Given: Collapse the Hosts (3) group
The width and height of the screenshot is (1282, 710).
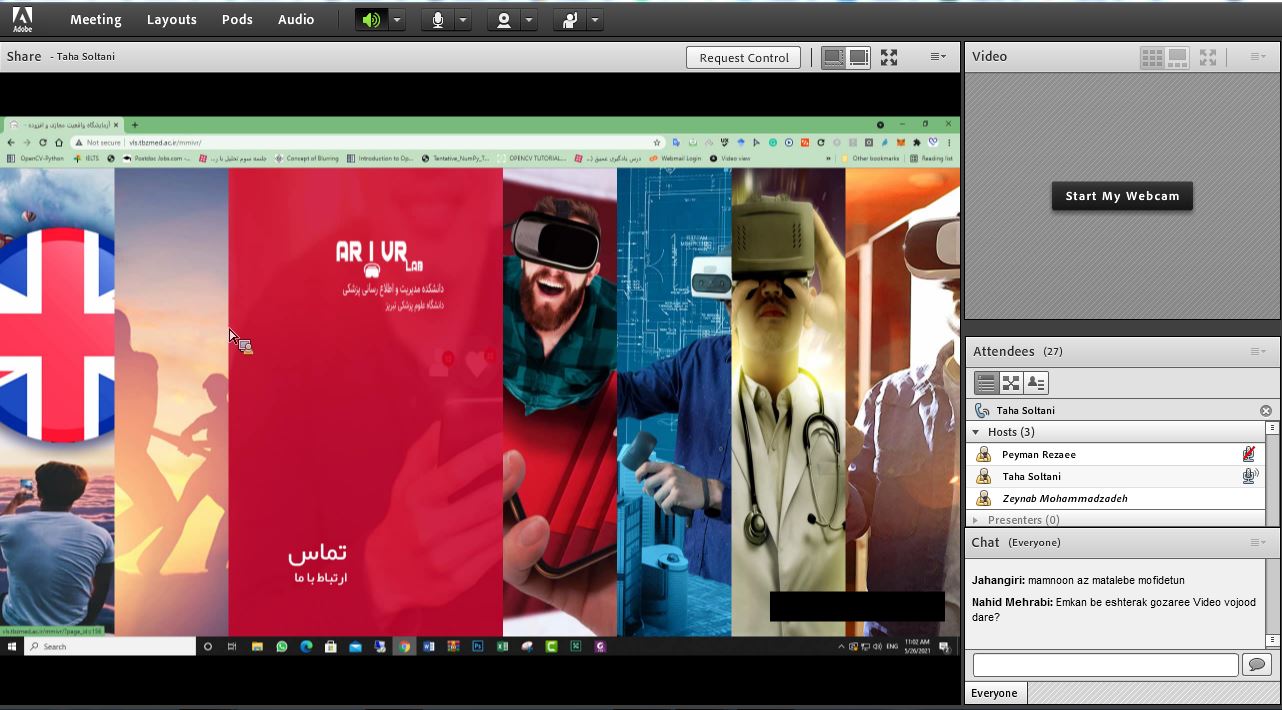Looking at the screenshot, I should click(x=976, y=432).
